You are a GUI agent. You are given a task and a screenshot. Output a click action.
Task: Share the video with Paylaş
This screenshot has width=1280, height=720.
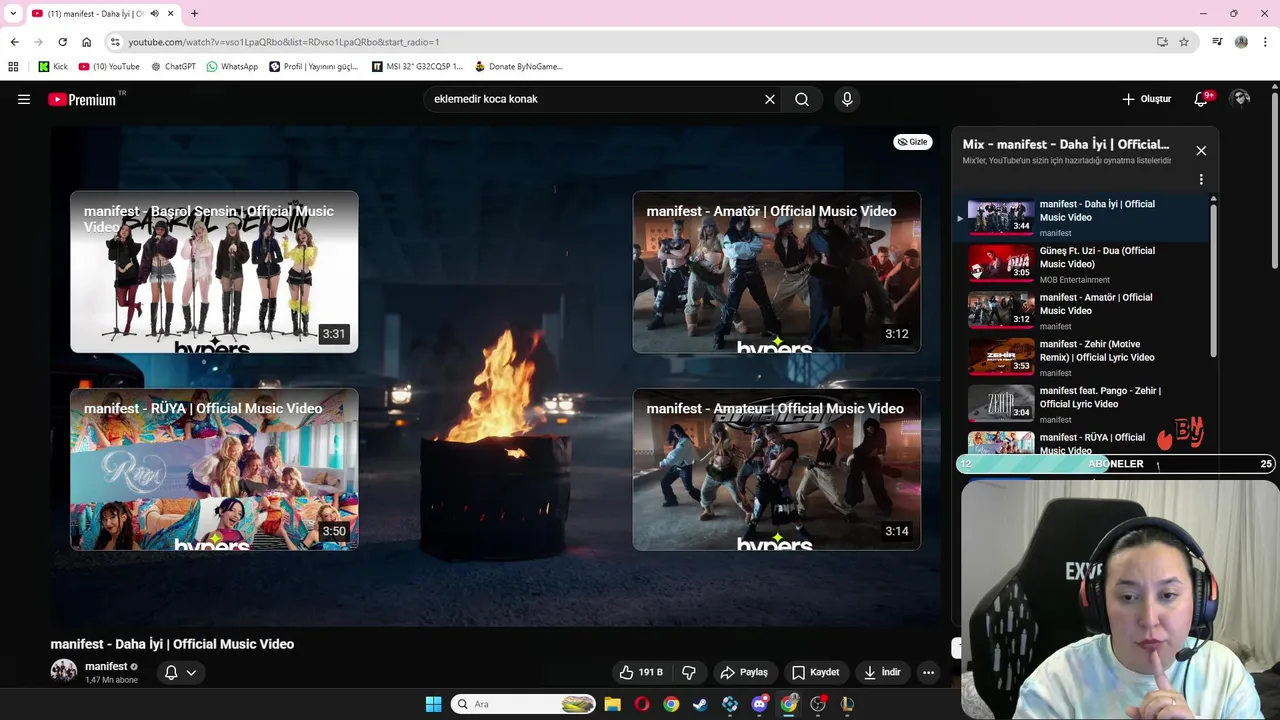tap(744, 672)
